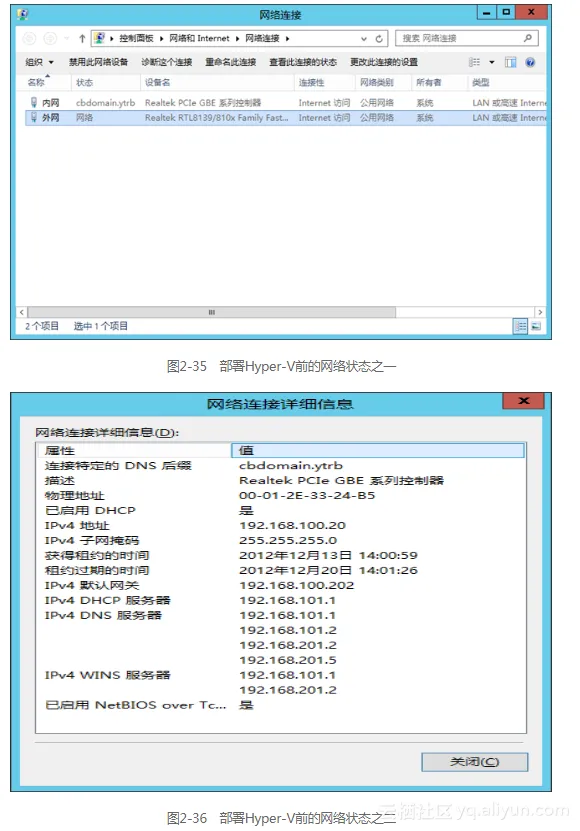The height and width of the screenshot is (831, 580).
Task: Select the 内网 network adapter icon
Action: point(33,102)
